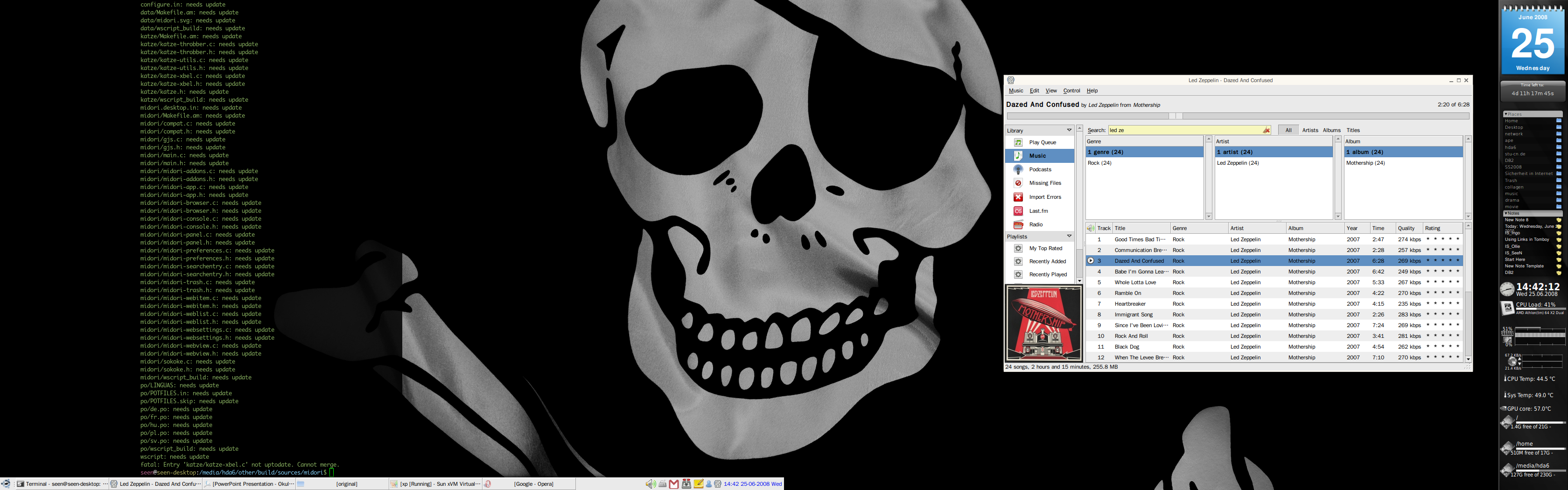
Task: Click the Rhythmbox tray icon beside the clock
Action: tap(718, 484)
